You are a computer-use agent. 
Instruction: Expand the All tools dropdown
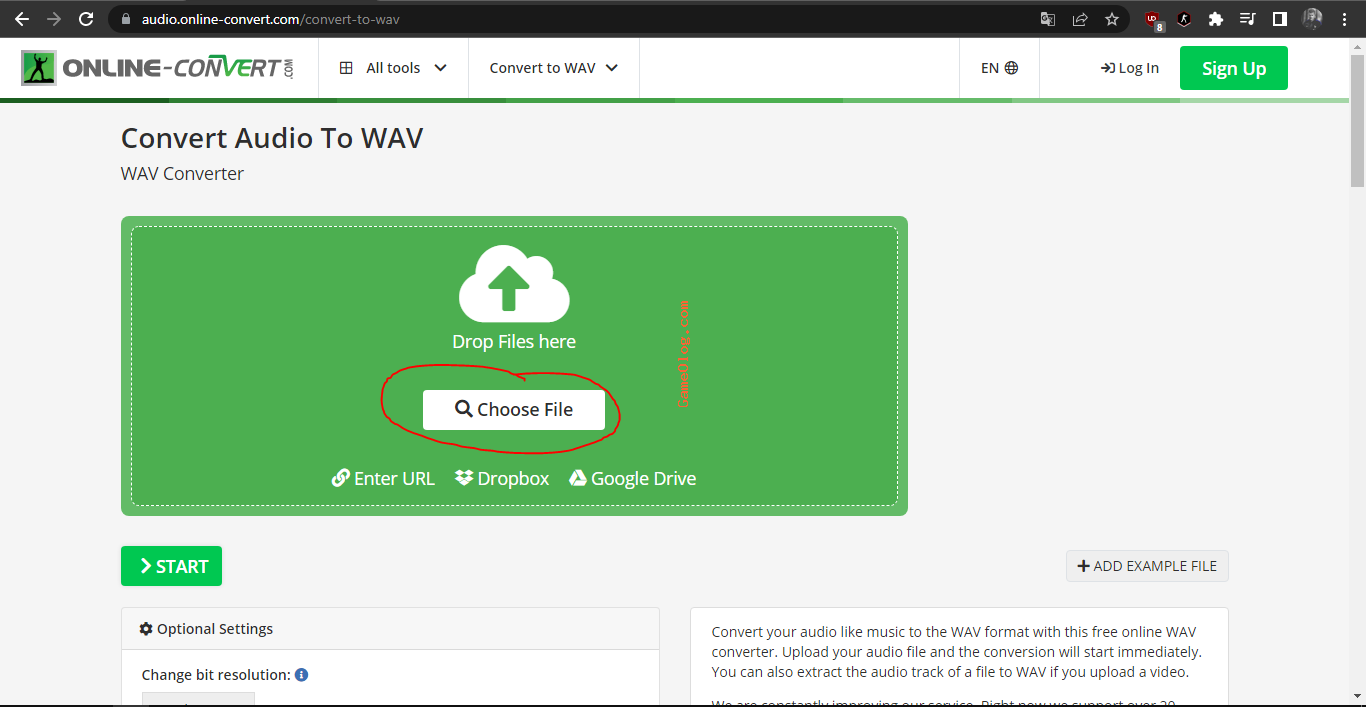(x=393, y=68)
